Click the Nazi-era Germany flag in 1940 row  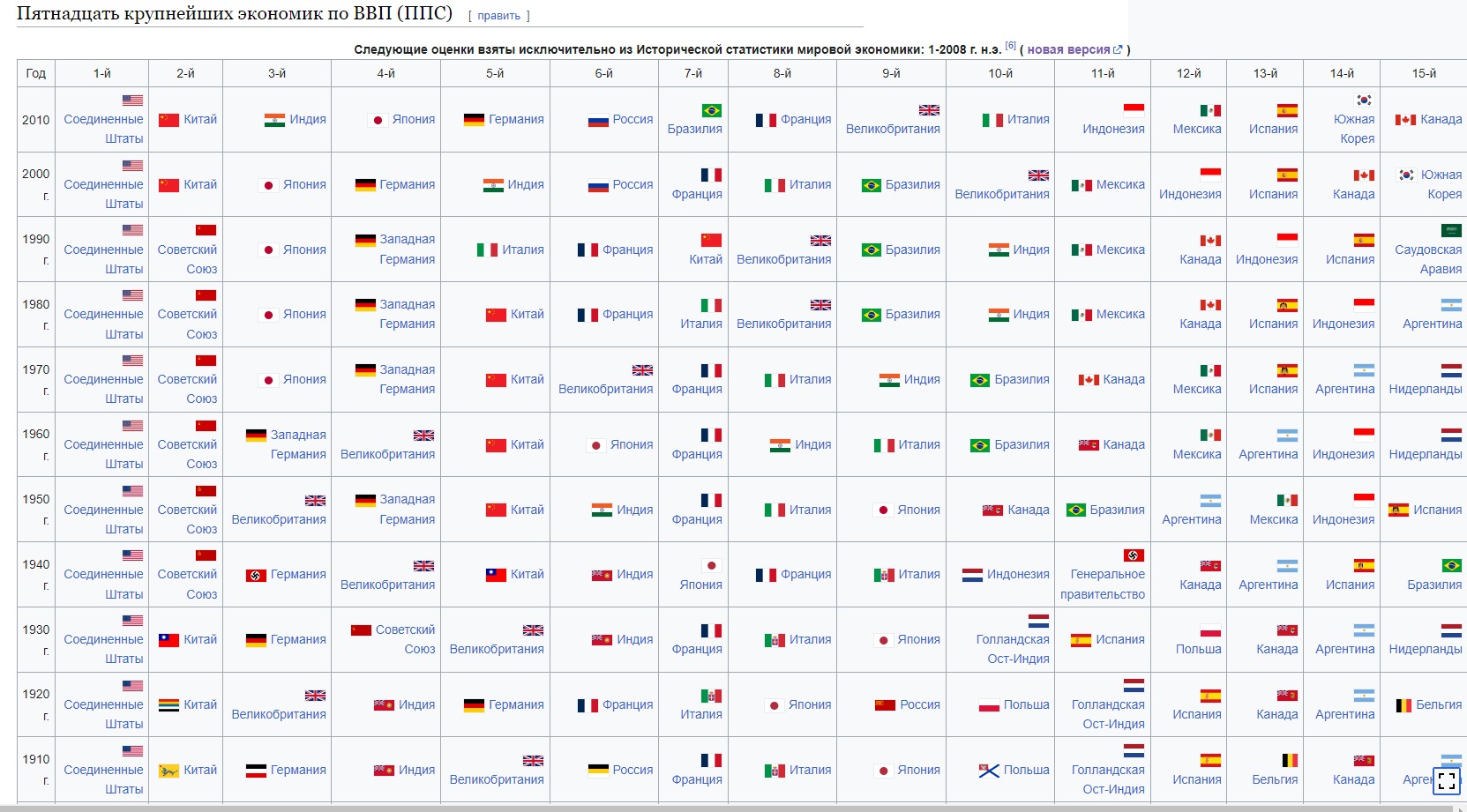(x=256, y=575)
